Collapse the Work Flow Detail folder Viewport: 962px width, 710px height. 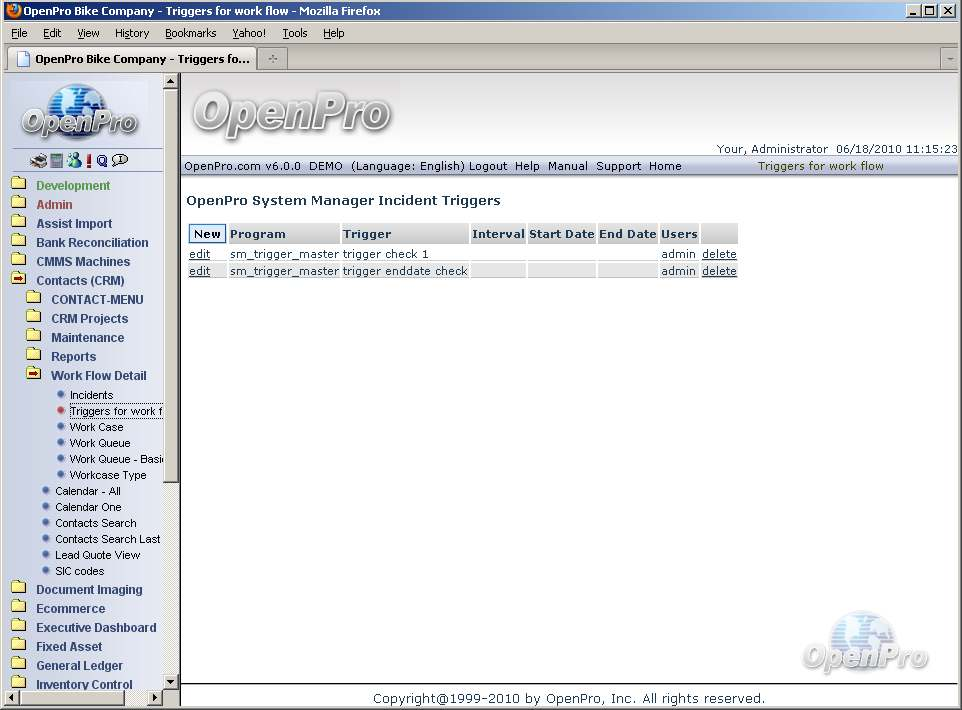[34, 375]
